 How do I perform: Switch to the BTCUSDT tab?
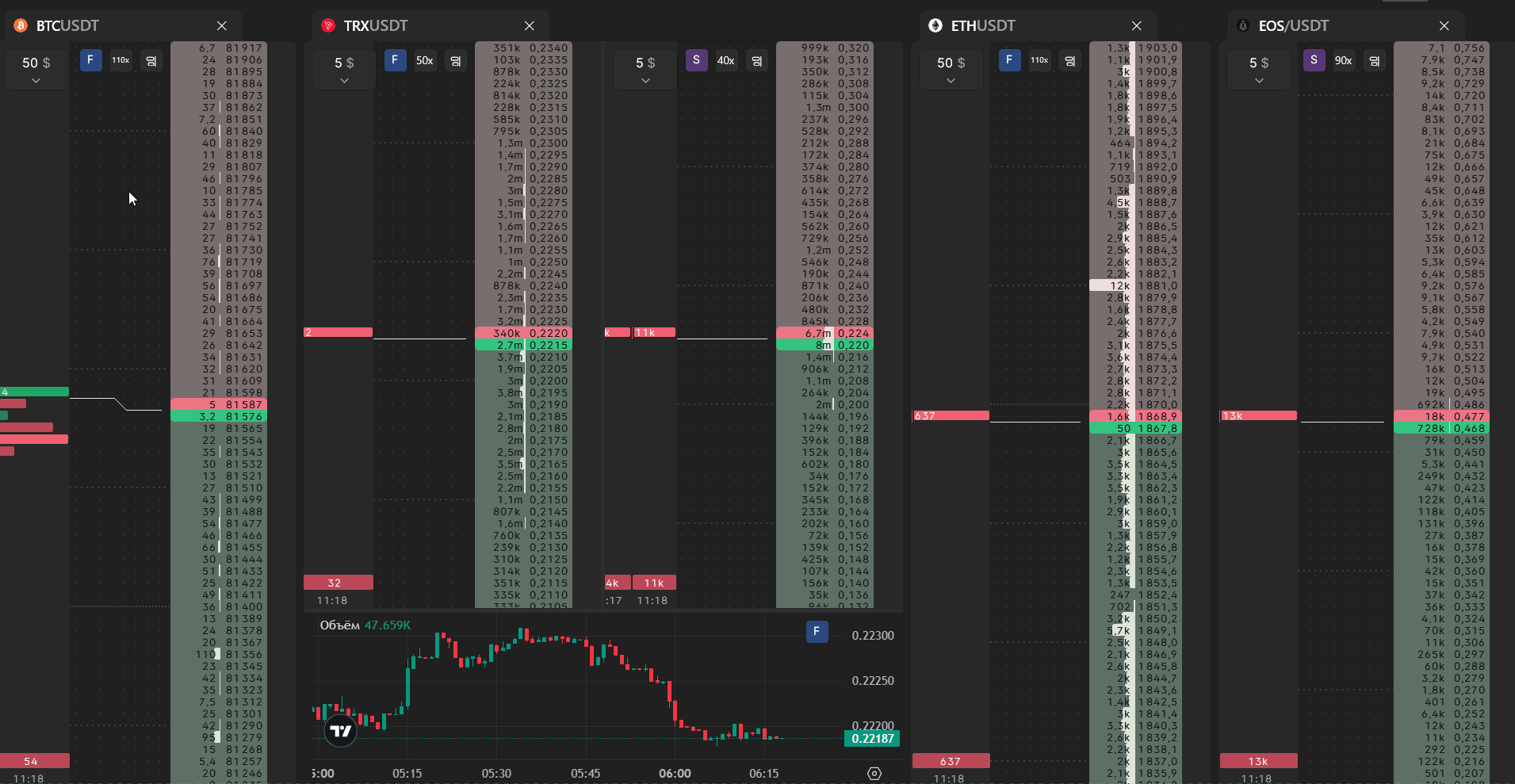pyautogui.click(x=67, y=25)
